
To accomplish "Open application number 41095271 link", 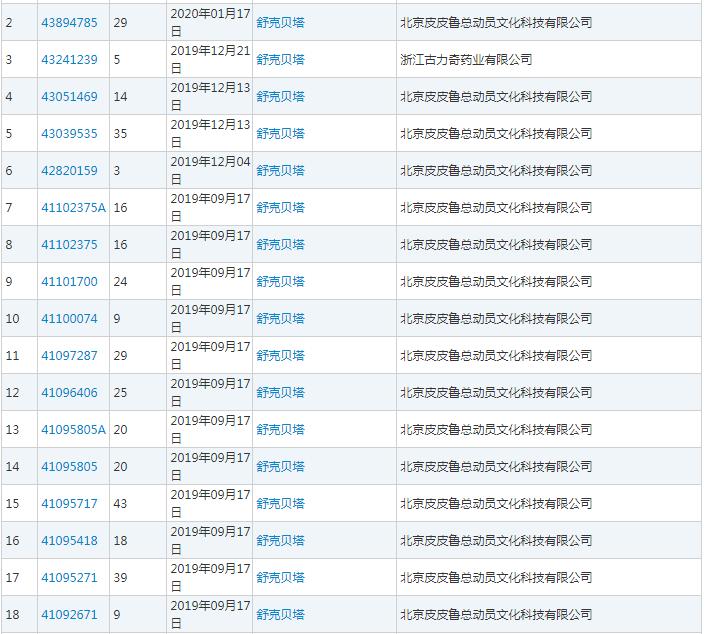I will tap(69, 577).
